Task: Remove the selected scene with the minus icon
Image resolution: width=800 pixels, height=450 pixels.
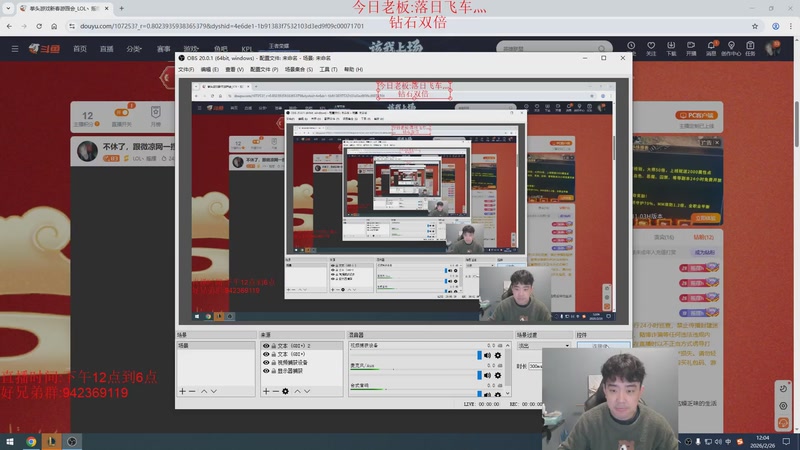Action: coord(192,391)
